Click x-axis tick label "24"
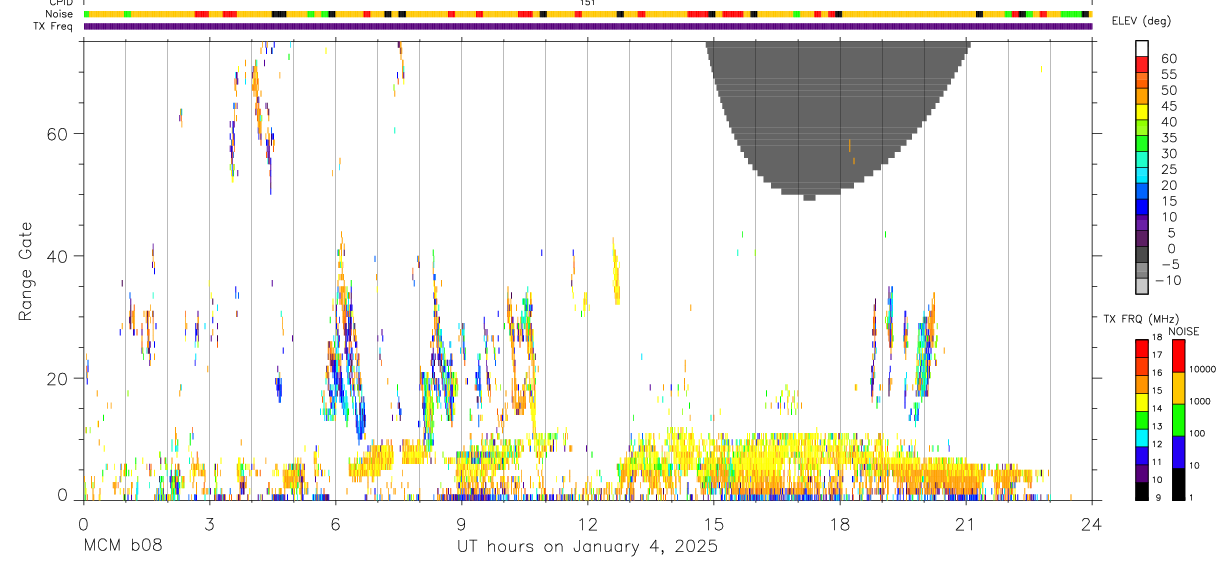1228x567 pixels. click(1091, 524)
